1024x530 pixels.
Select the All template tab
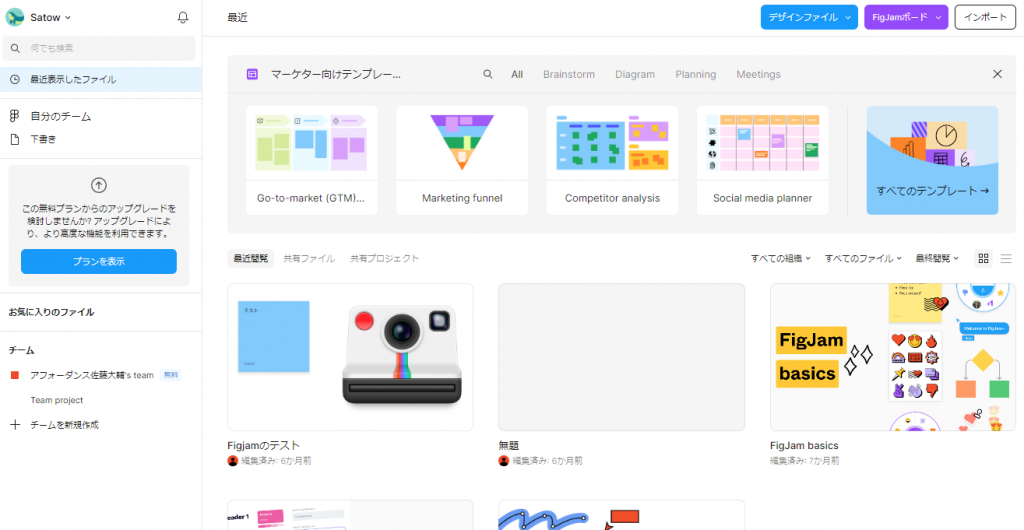[517, 74]
